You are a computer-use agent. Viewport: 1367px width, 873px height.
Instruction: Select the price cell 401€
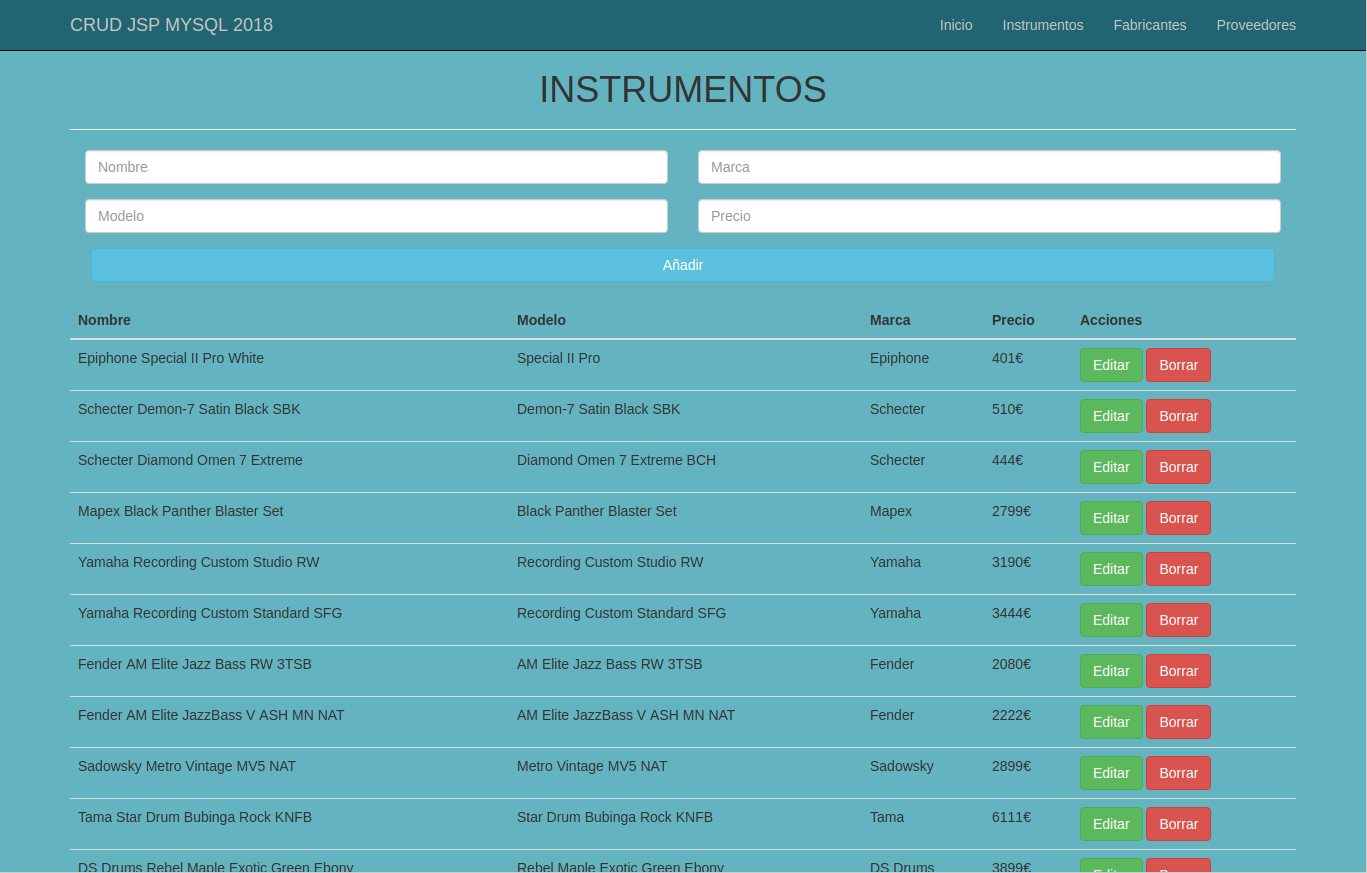click(1007, 358)
